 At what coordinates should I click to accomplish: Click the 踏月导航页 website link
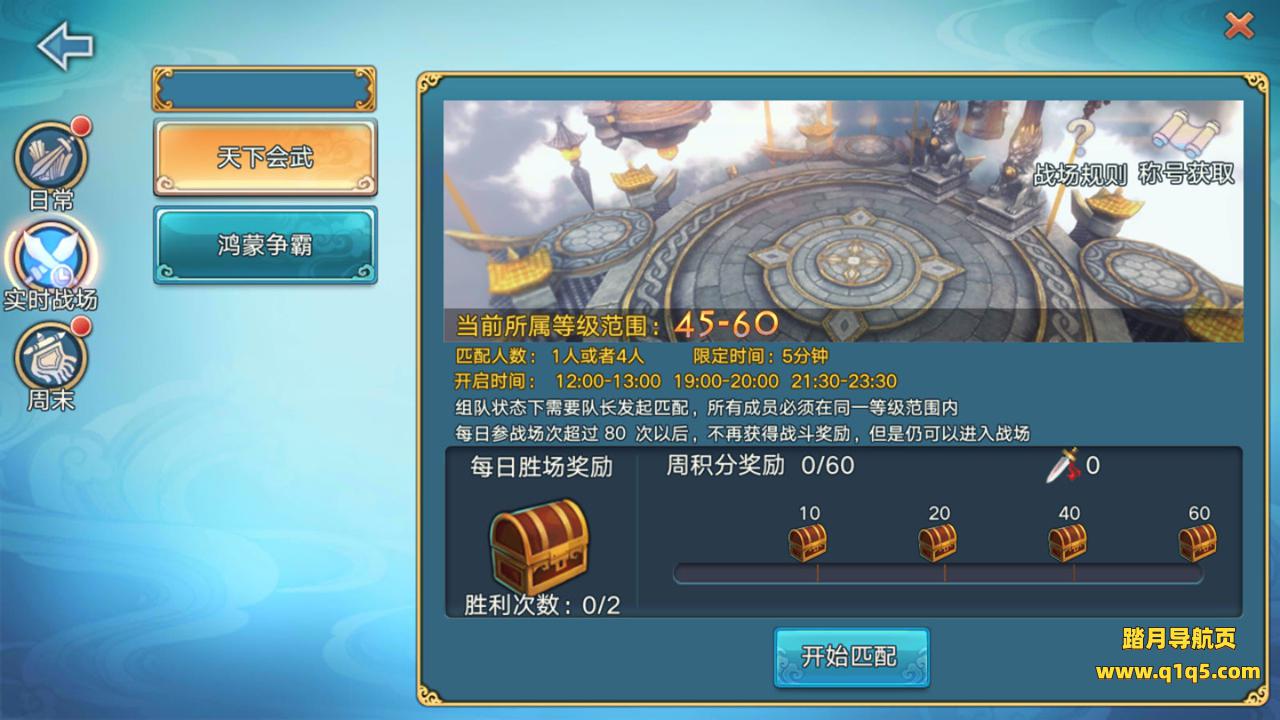tap(1179, 638)
